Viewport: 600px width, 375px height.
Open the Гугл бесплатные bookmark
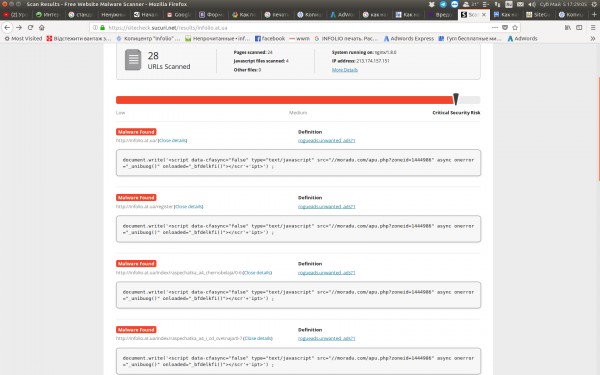pyautogui.click(x=470, y=38)
